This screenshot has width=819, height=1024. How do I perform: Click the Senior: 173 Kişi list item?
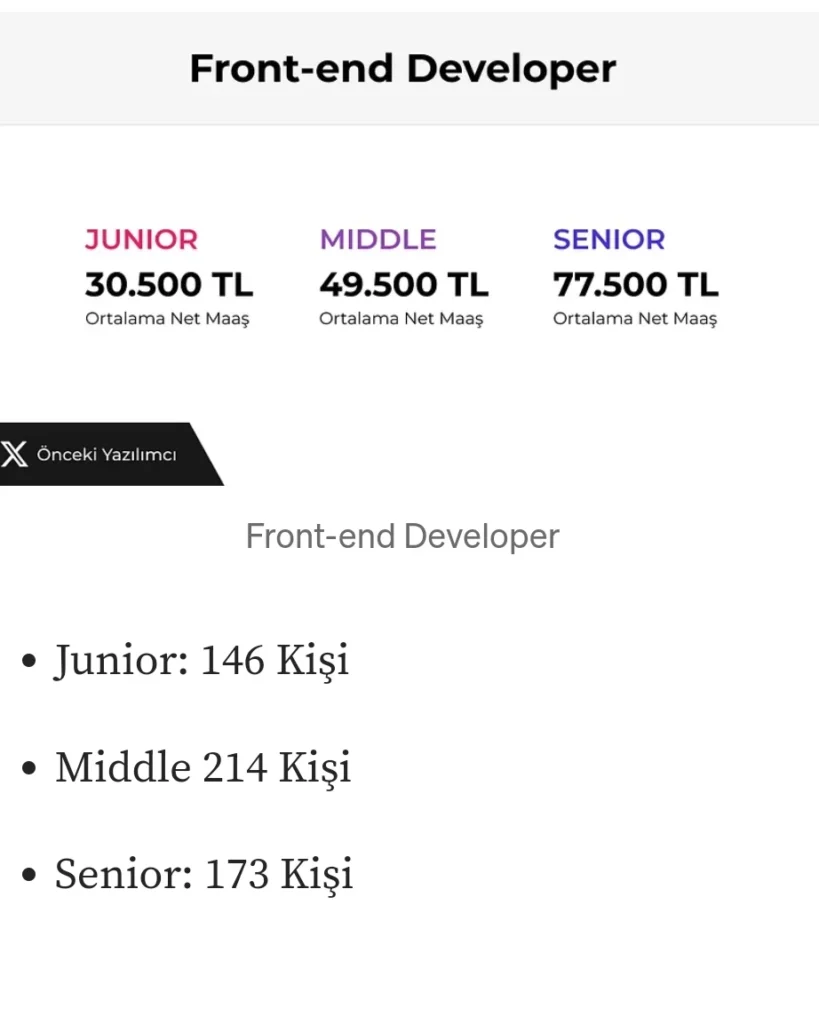[x=204, y=875]
